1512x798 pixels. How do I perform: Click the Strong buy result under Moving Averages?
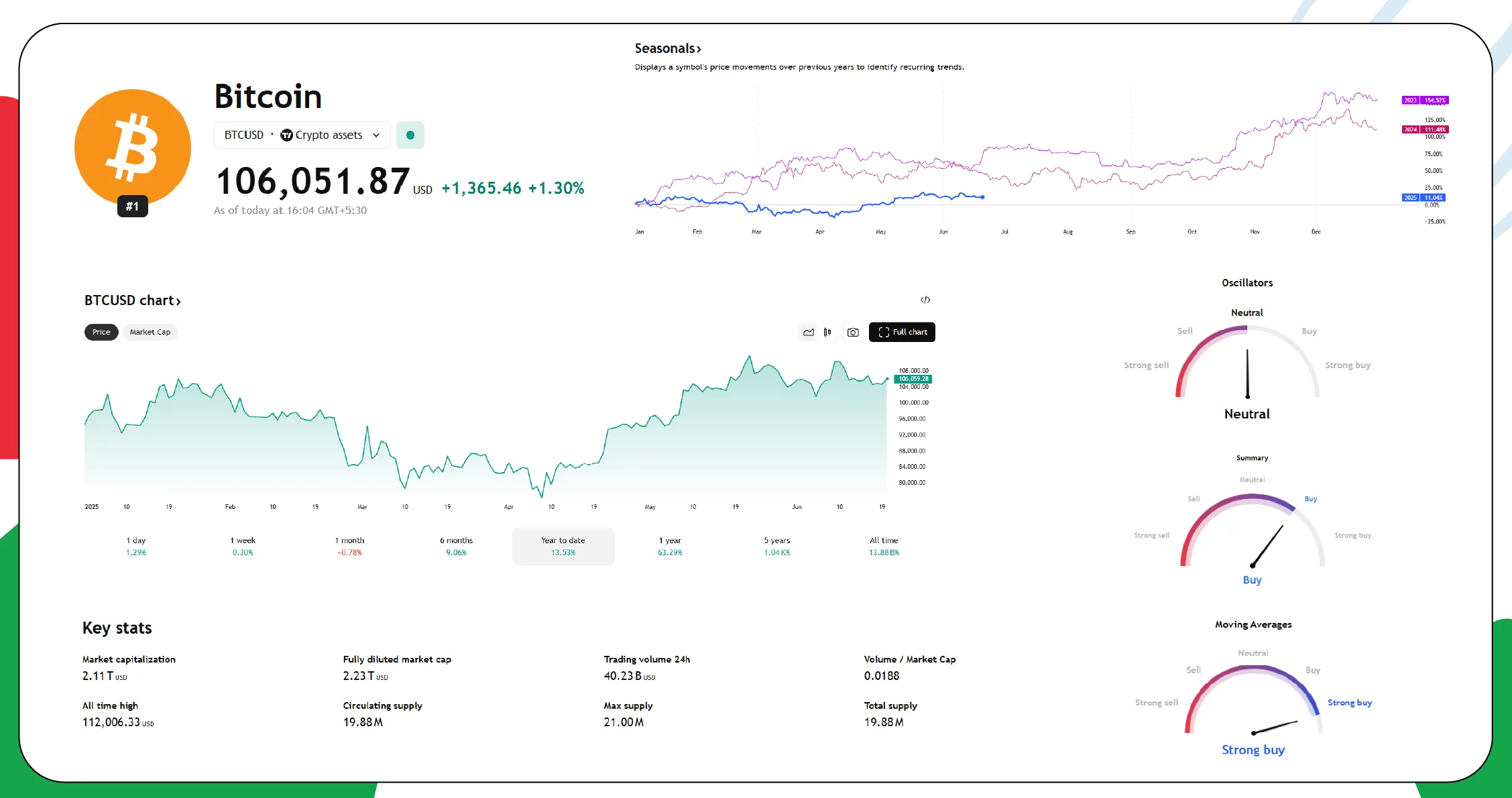(1253, 750)
